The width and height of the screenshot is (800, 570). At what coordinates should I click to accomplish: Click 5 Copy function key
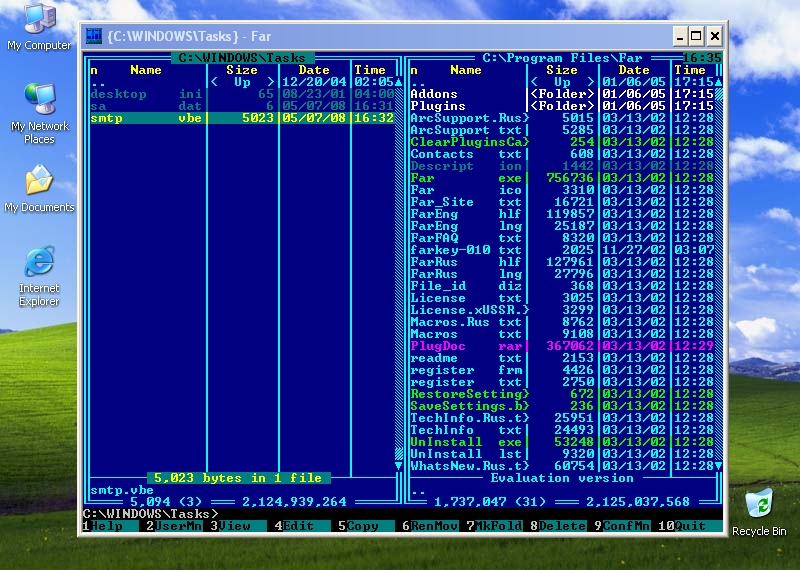coord(366,526)
